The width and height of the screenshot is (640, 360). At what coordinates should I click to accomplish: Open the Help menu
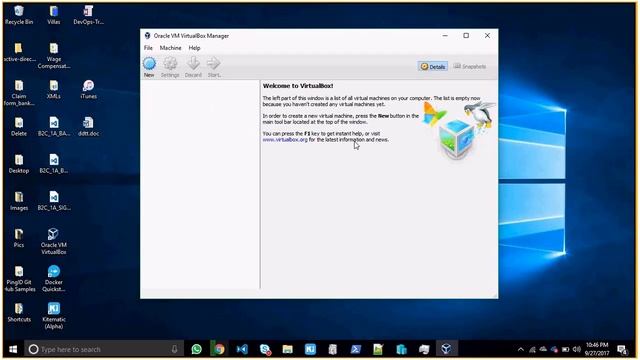(x=194, y=48)
